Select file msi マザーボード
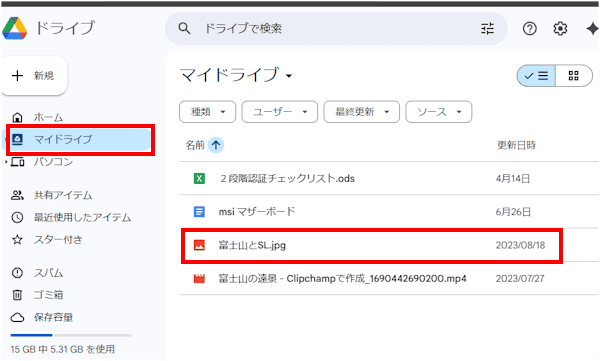This screenshot has height=361, width=600. (x=389, y=212)
